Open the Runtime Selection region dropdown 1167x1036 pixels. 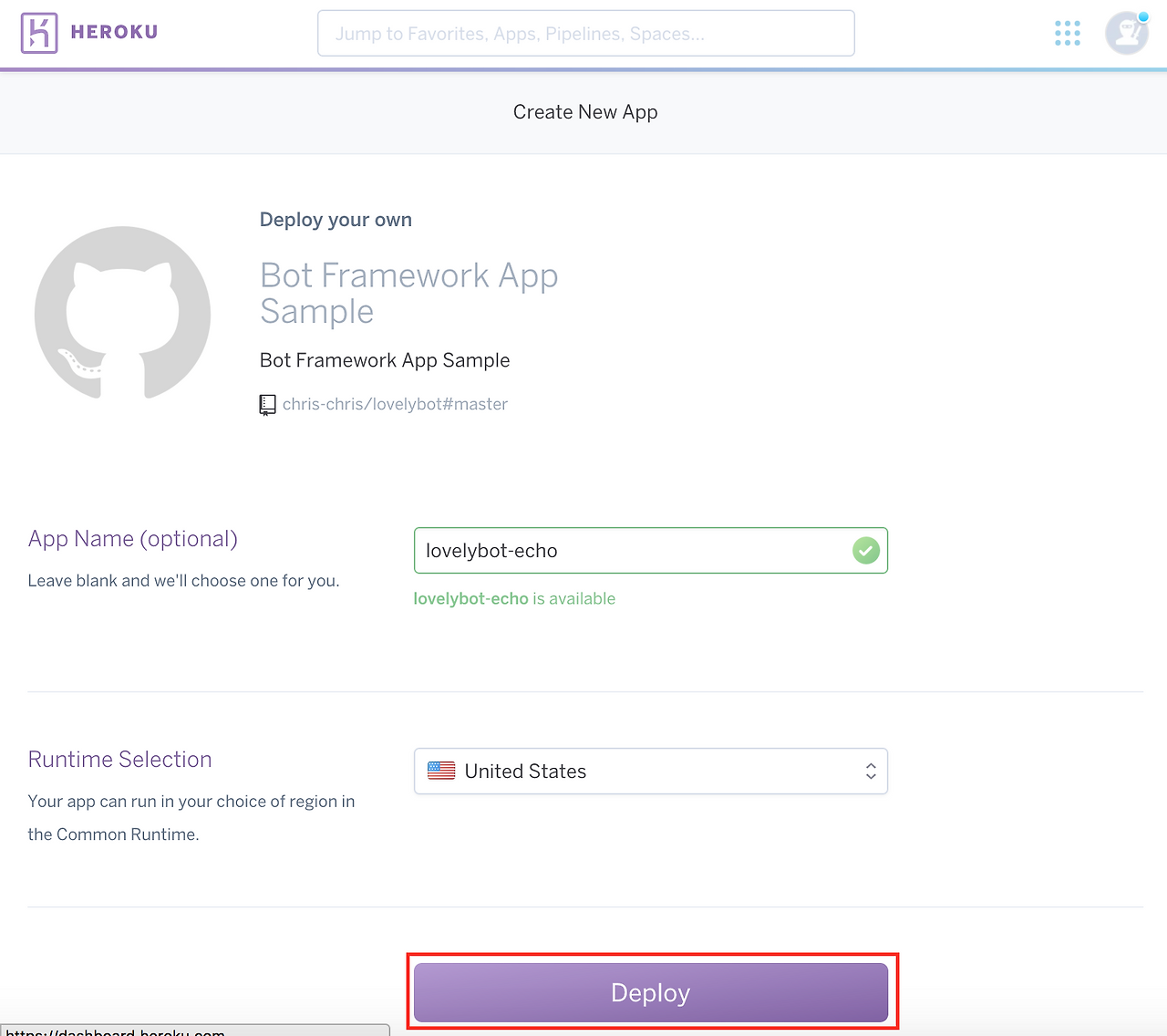(650, 771)
